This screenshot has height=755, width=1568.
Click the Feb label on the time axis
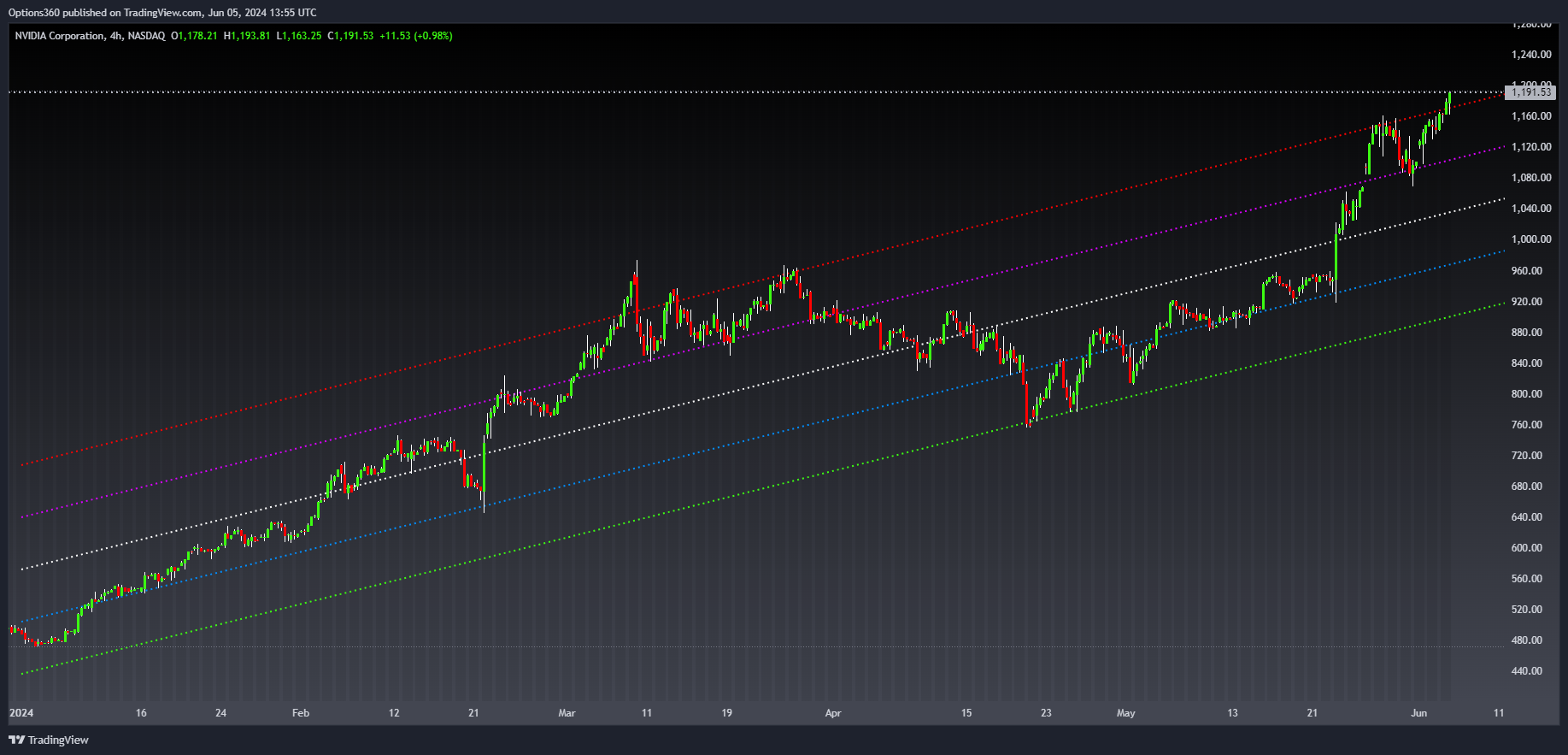coord(301,713)
